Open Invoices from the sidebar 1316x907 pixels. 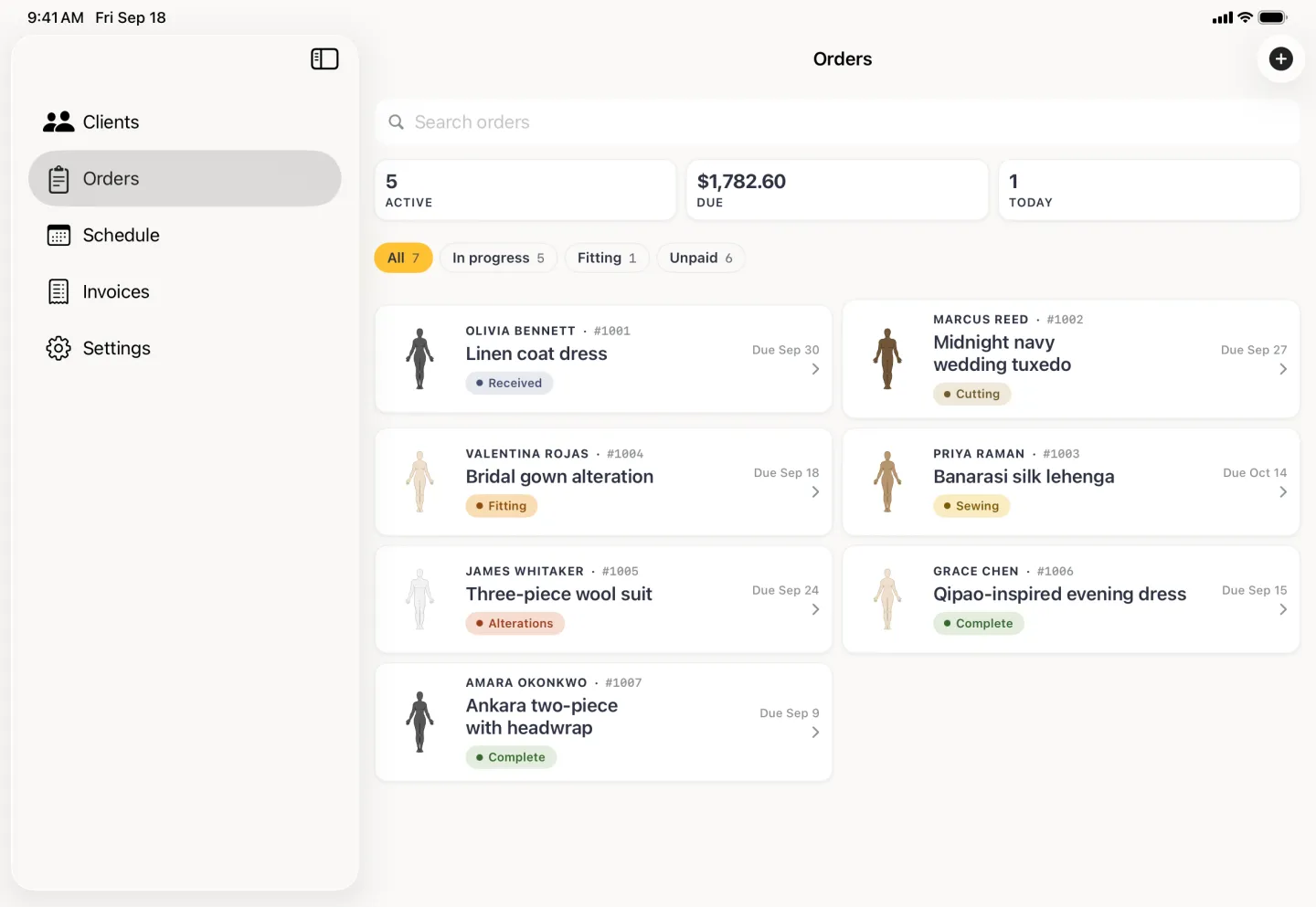pyautogui.click(x=185, y=292)
